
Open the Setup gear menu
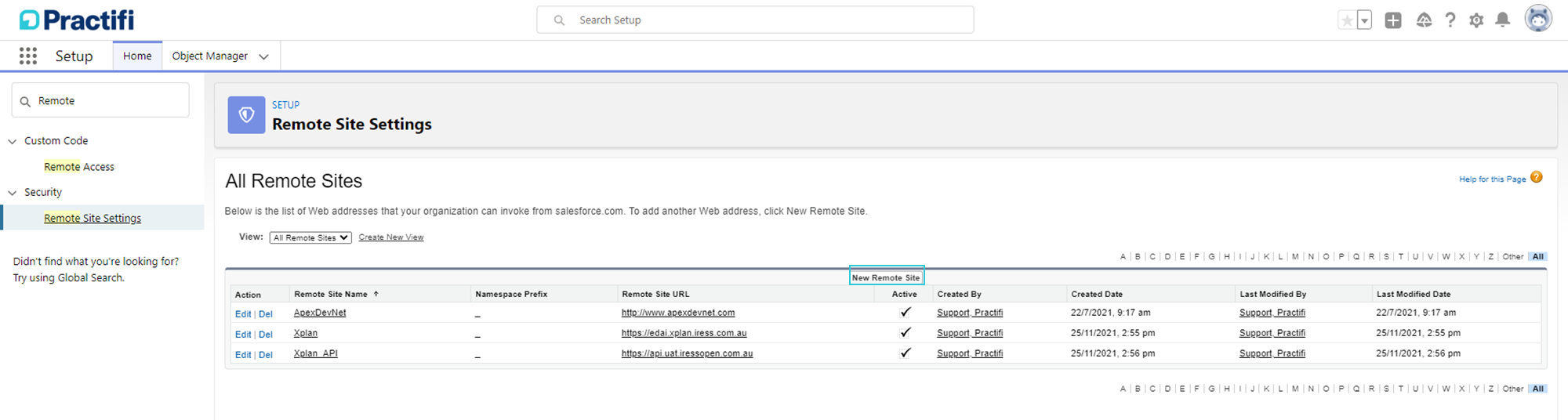coord(1476,20)
